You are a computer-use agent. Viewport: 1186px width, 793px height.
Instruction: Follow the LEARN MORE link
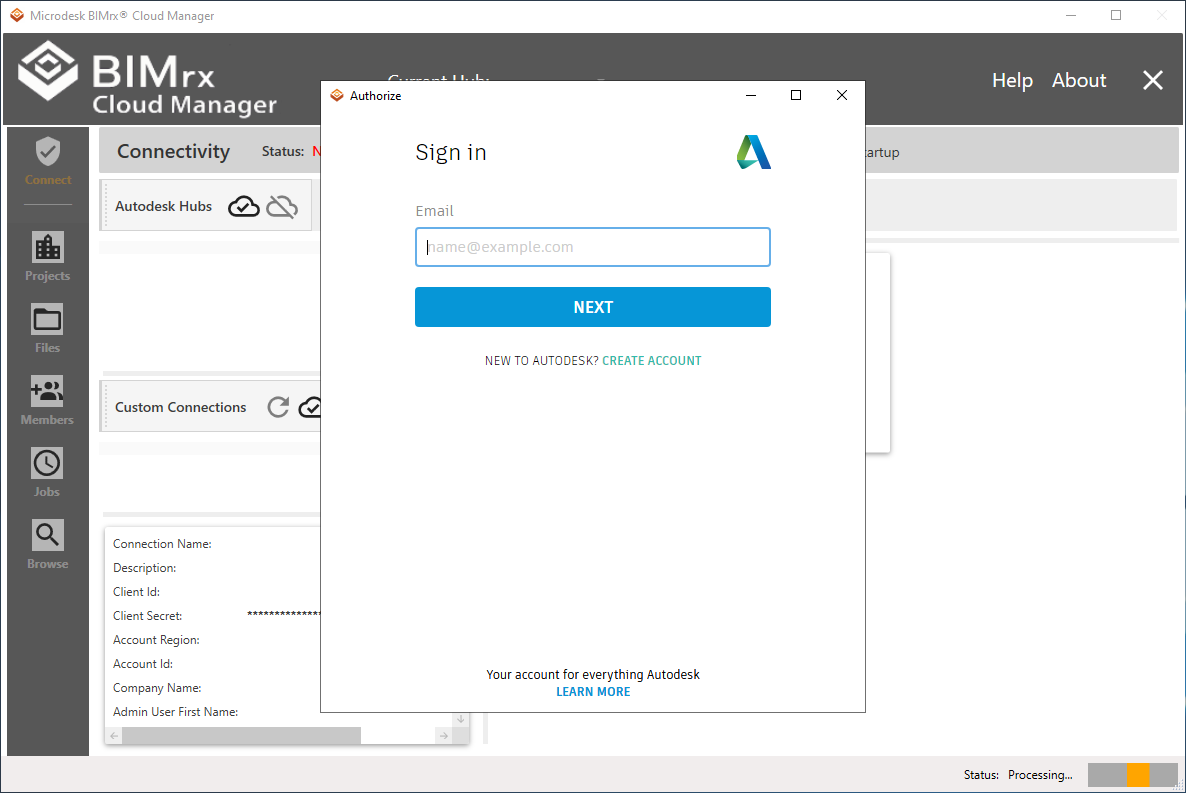coord(593,692)
